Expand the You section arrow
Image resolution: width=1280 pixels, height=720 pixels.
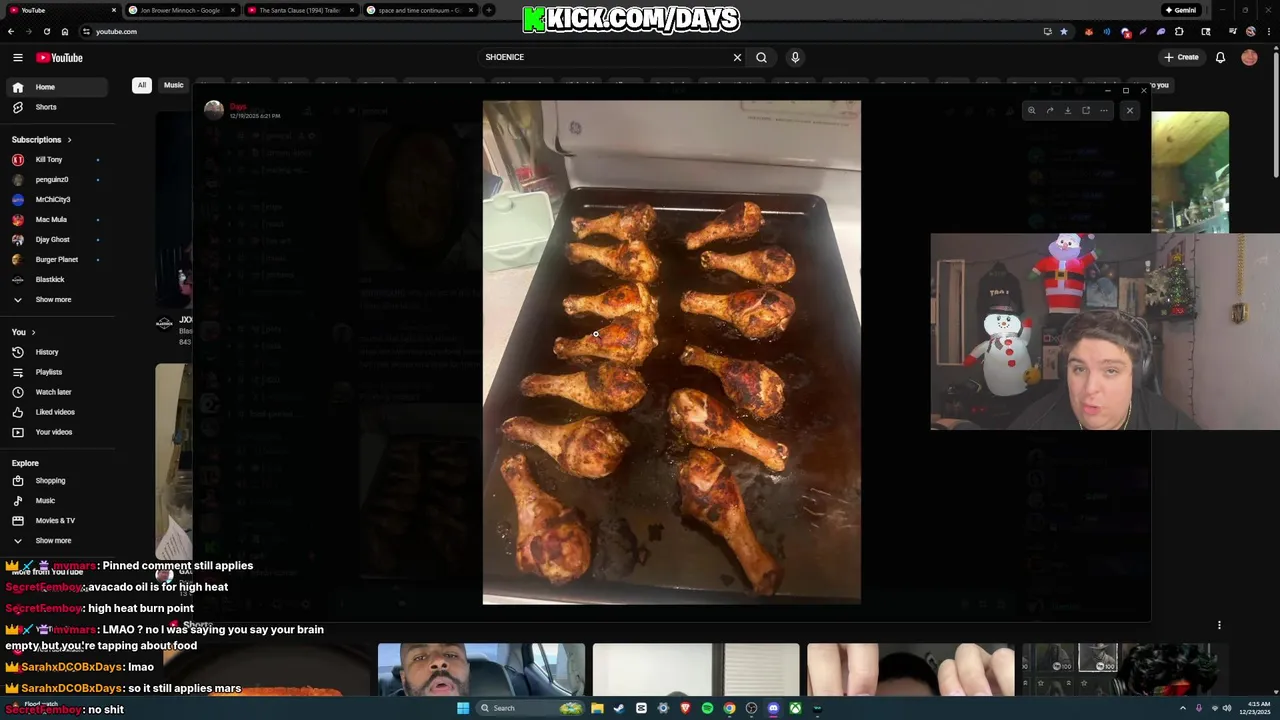33,332
